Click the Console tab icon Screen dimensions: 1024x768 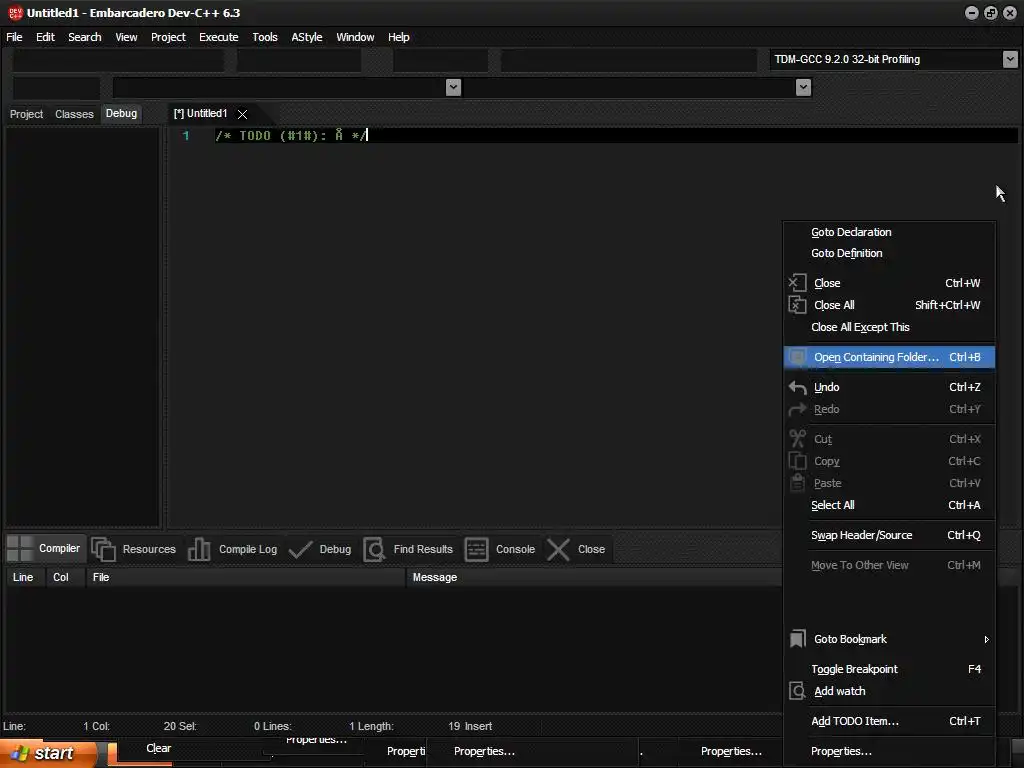point(477,549)
